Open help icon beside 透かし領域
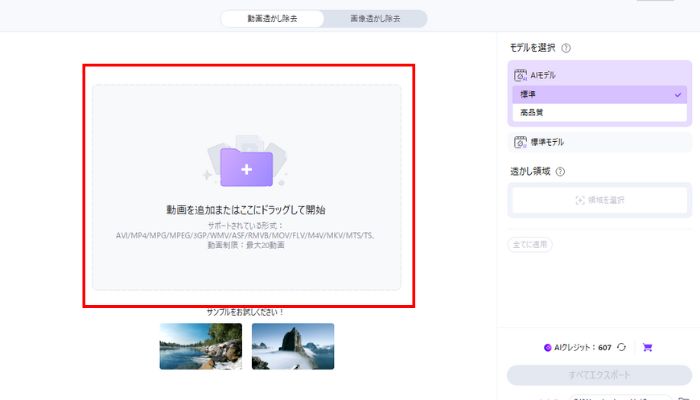 point(560,171)
